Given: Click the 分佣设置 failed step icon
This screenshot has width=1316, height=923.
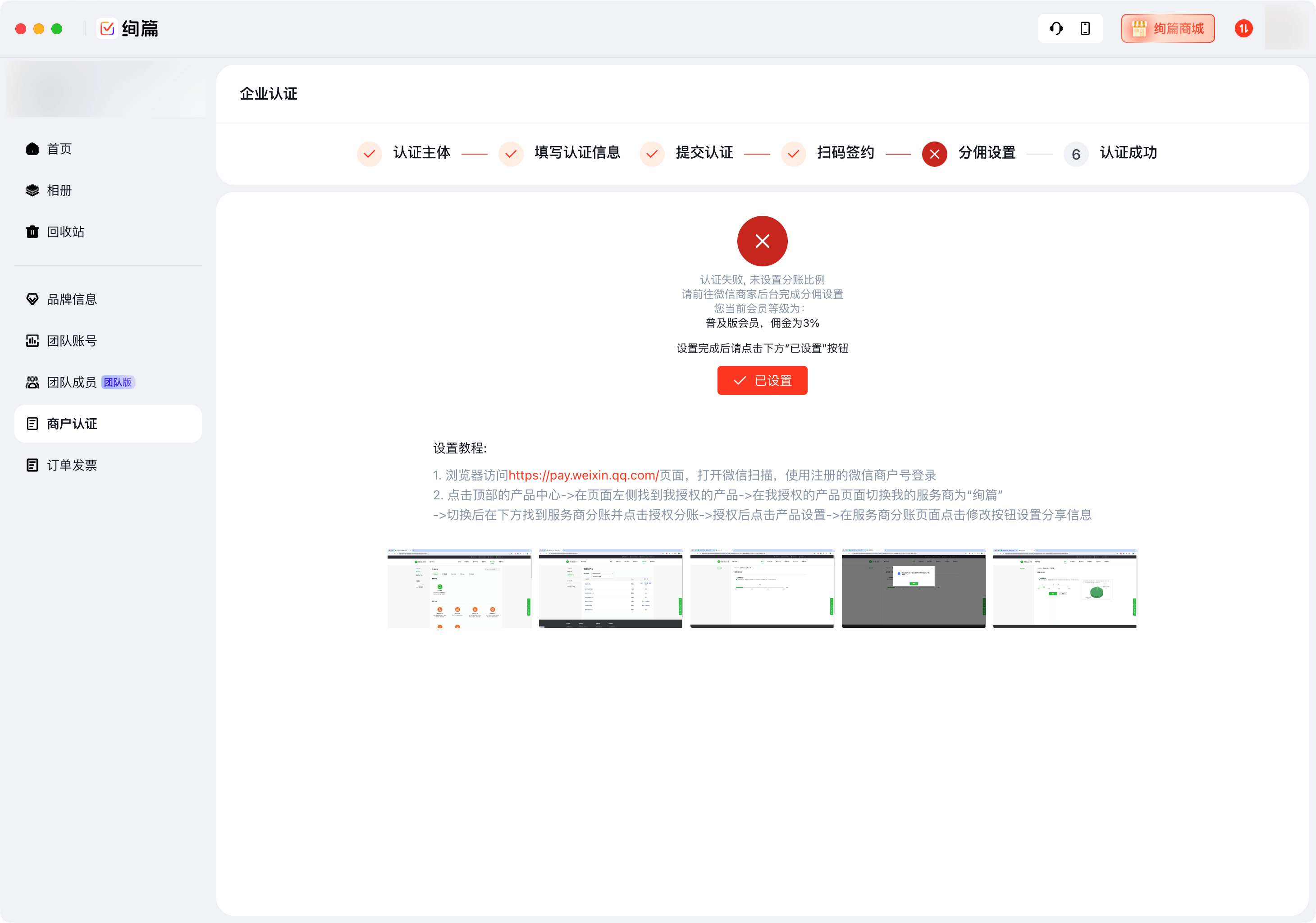Looking at the screenshot, I should pos(934,154).
